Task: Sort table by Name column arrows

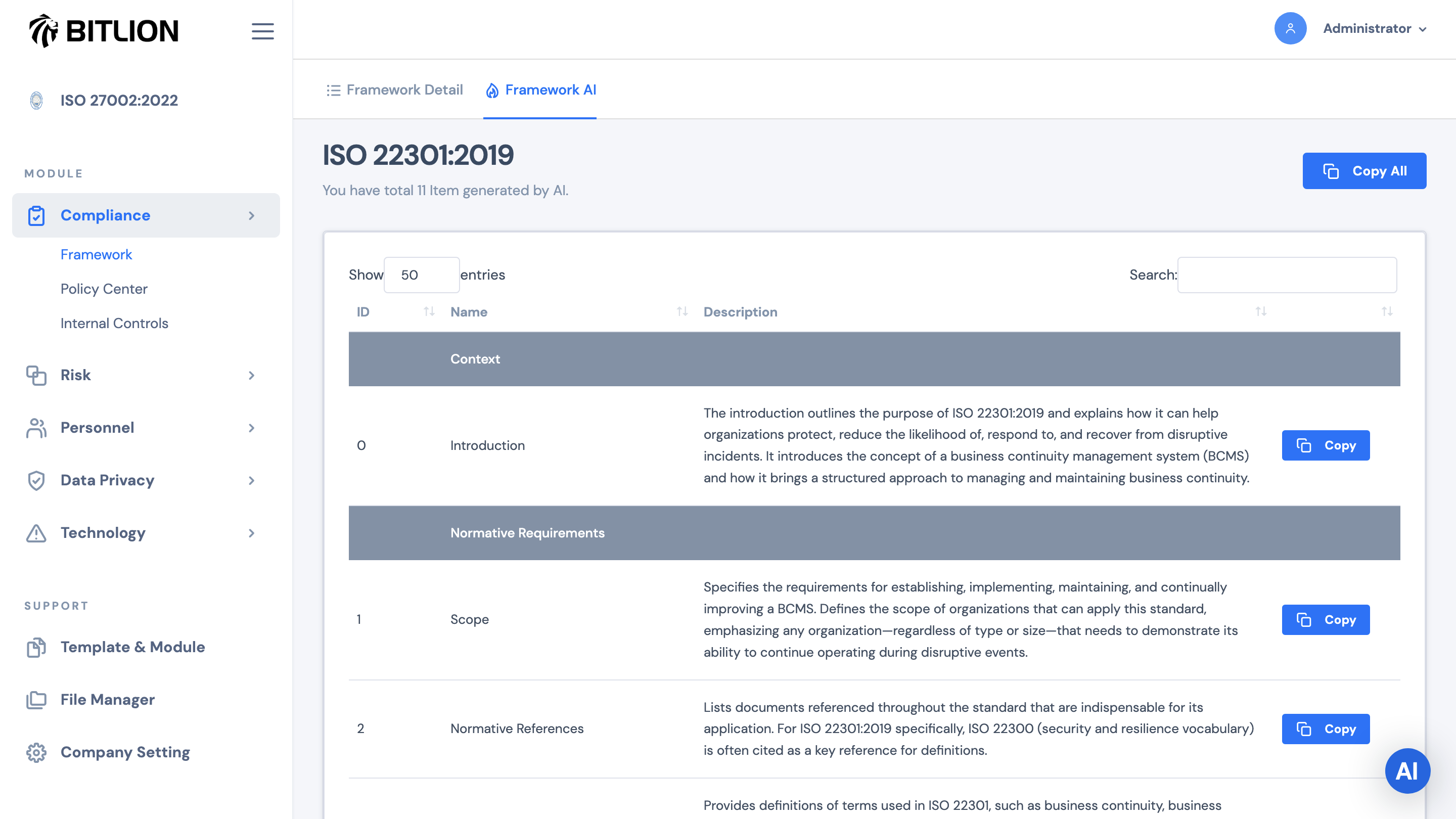Action: click(x=682, y=311)
